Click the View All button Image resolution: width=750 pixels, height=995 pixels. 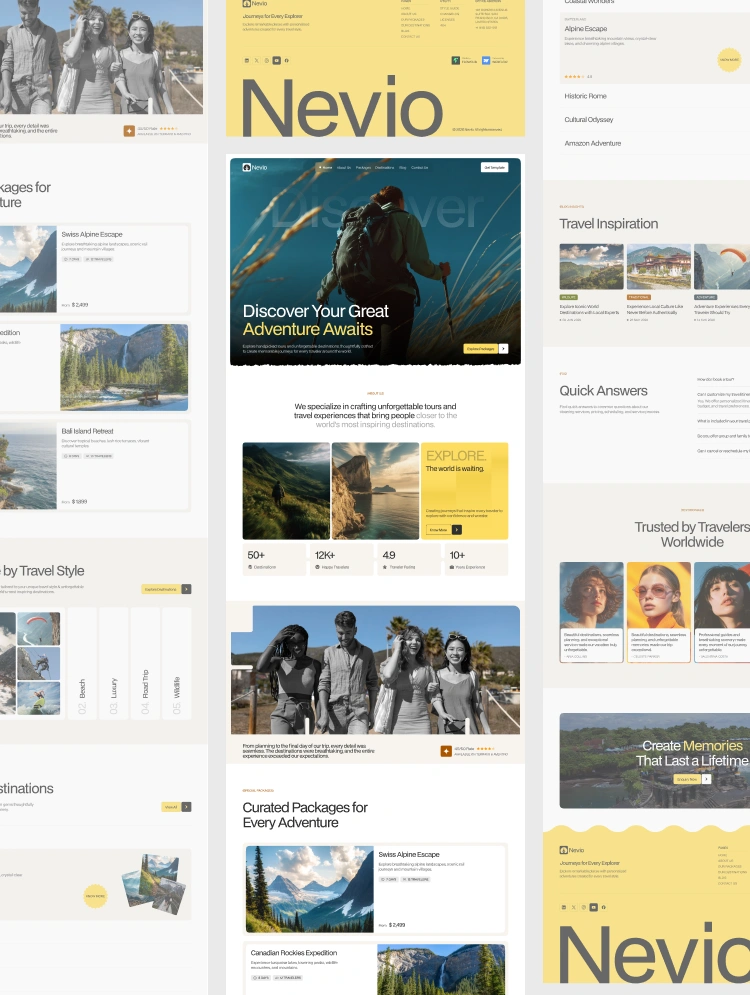[x=171, y=807]
